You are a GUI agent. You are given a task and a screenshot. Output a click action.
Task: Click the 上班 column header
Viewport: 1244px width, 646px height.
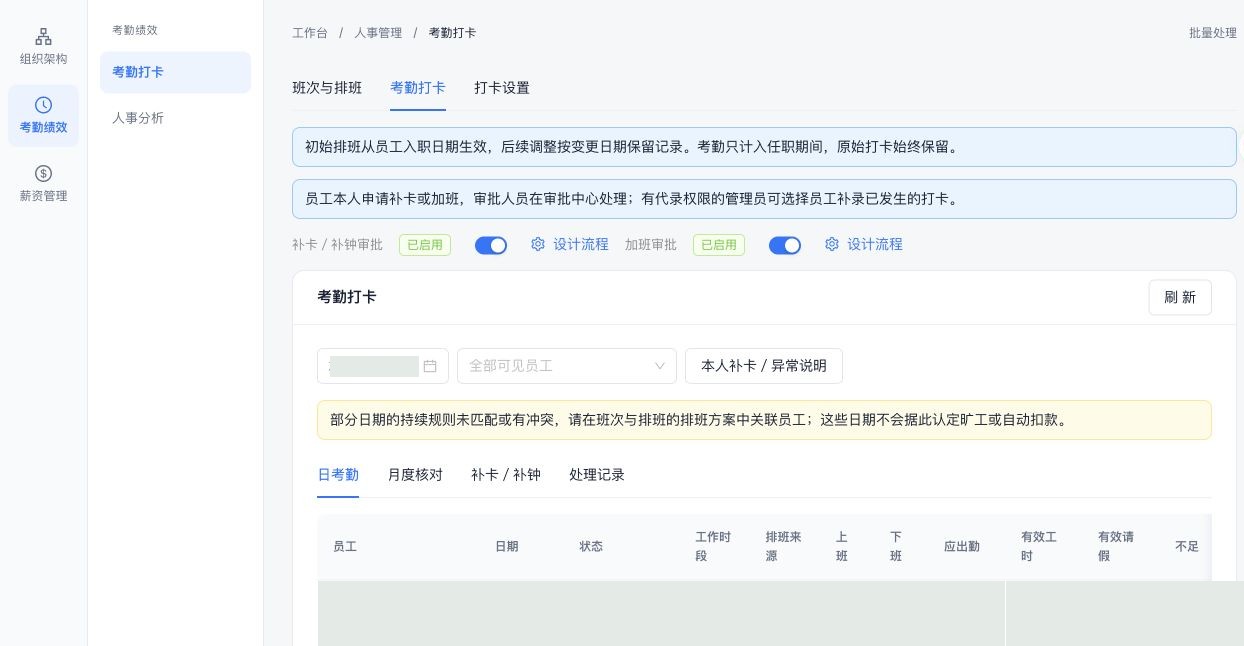click(842, 547)
